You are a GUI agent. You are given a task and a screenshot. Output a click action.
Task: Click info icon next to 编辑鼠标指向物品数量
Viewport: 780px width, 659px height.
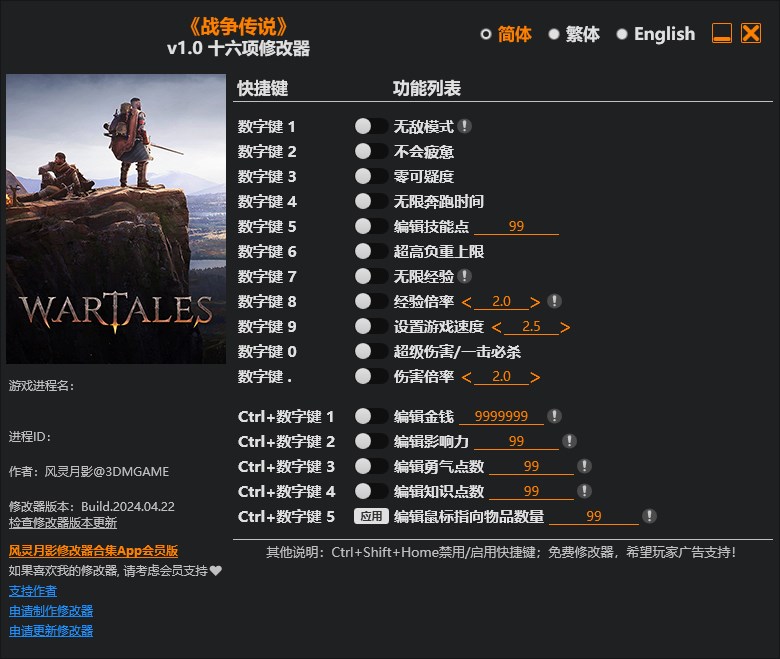tap(650, 516)
